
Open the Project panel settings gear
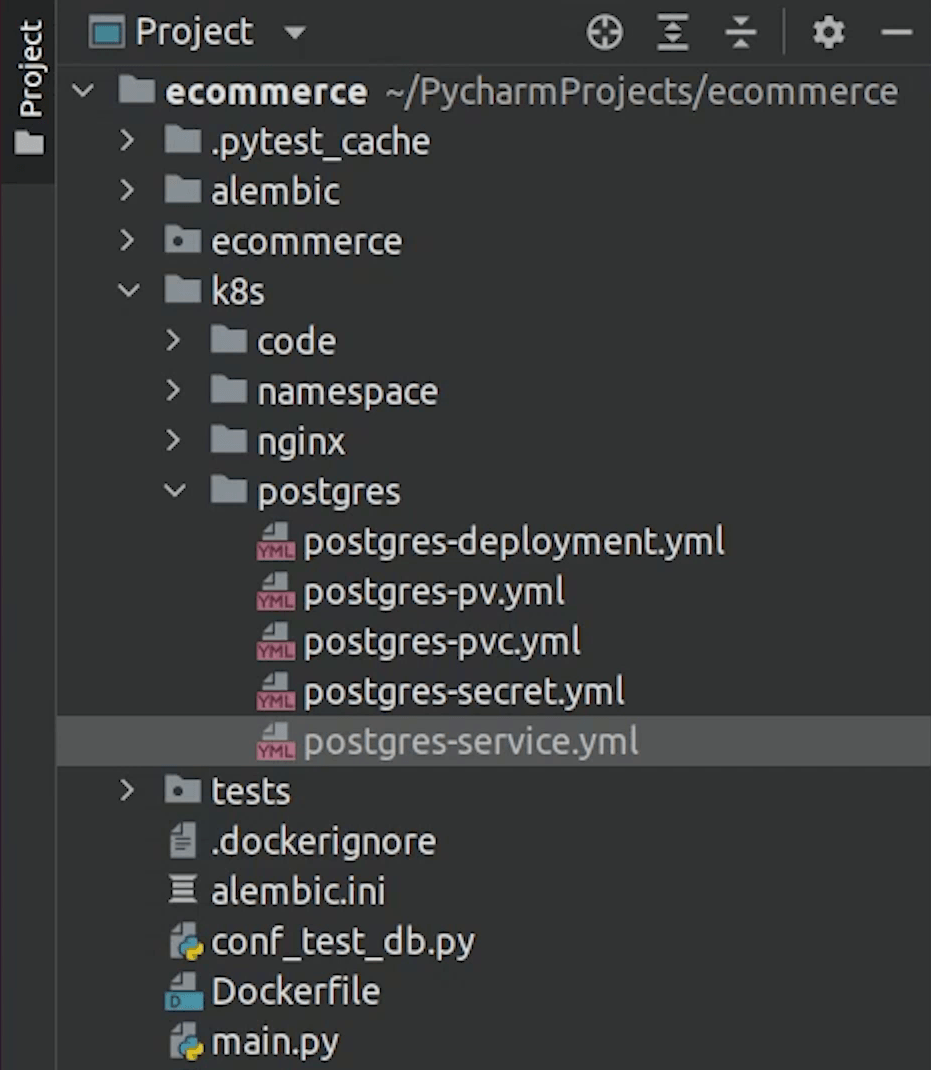tap(828, 33)
